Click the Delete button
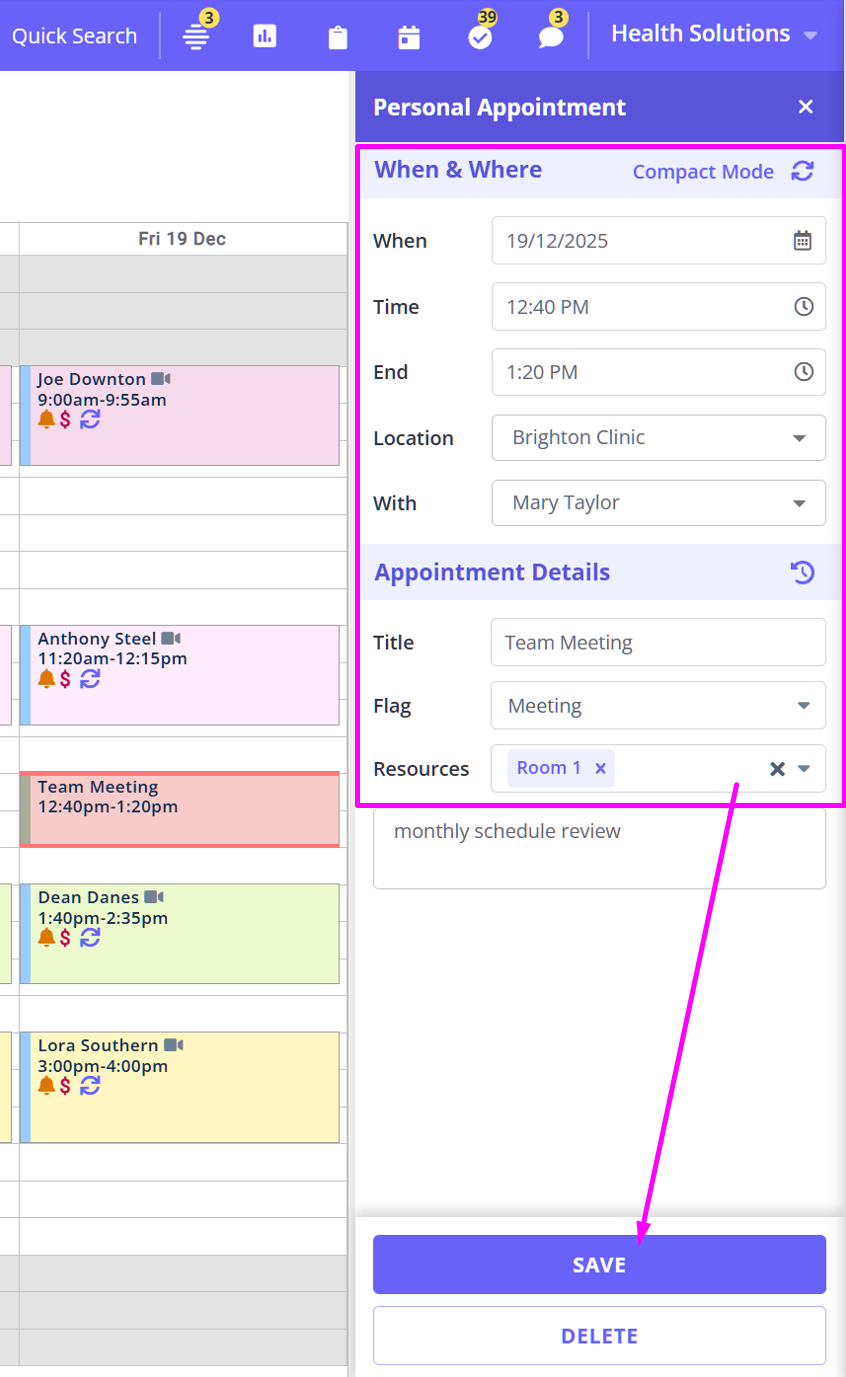This screenshot has height=1377, width=846. [599, 1336]
